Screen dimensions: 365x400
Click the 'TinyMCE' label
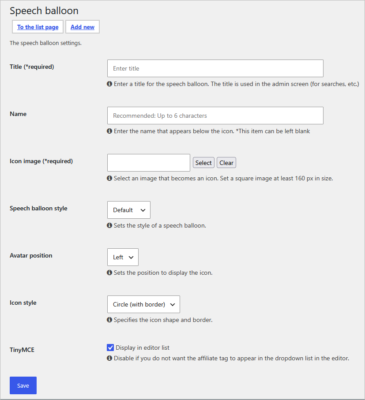22,350
